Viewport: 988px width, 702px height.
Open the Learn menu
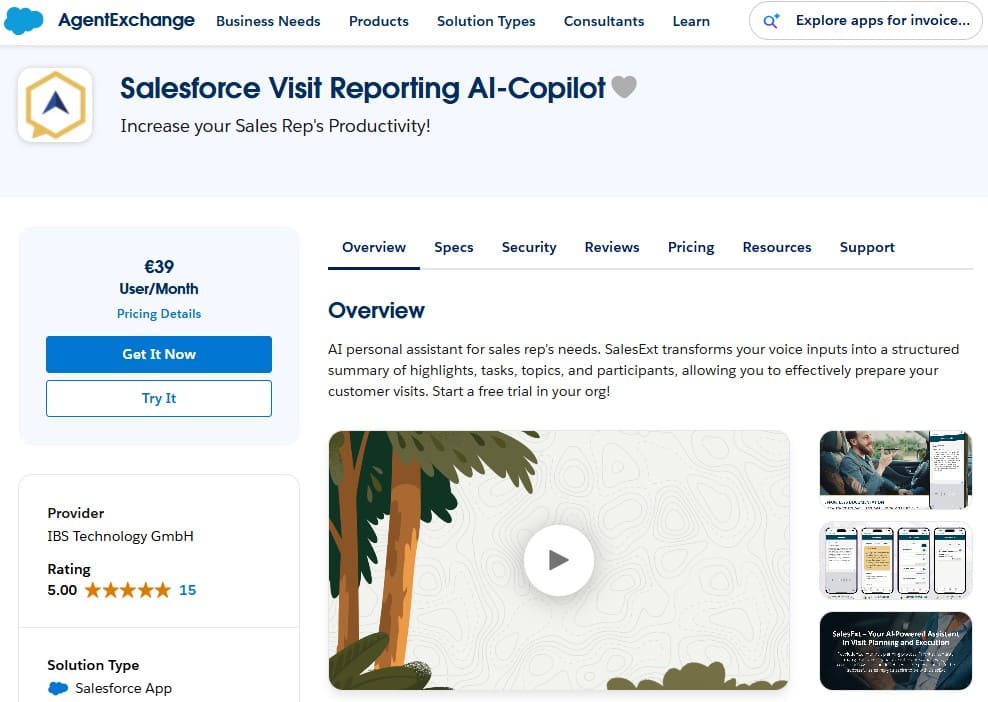point(691,21)
